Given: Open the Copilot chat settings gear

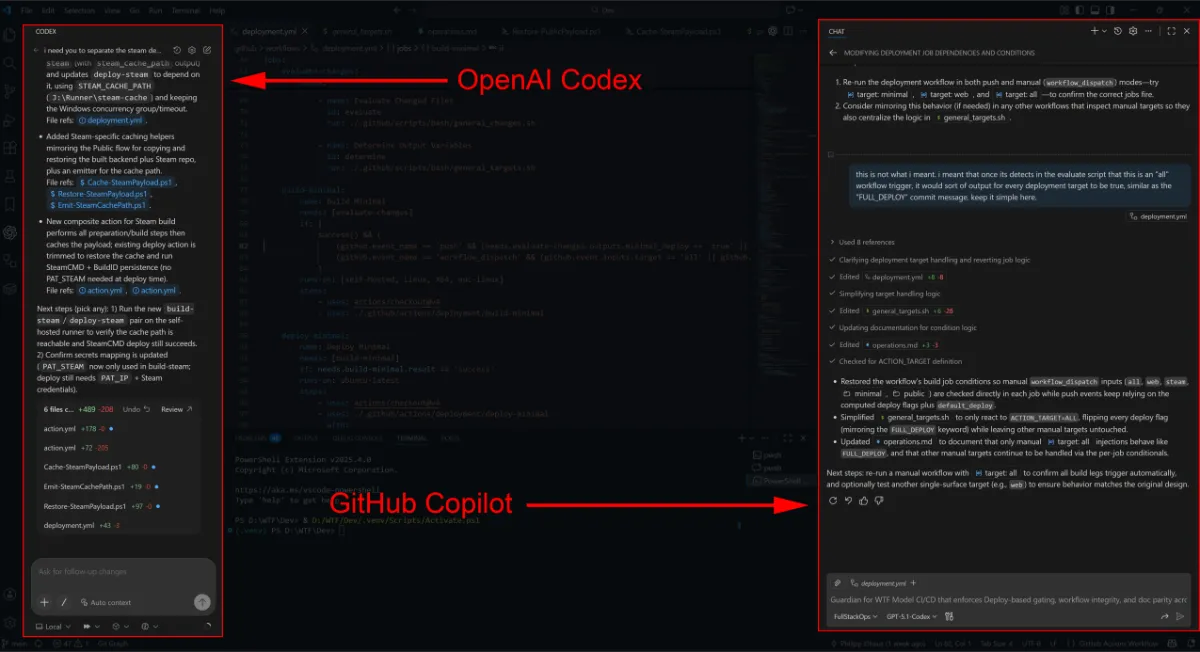Looking at the screenshot, I should 1133,30.
